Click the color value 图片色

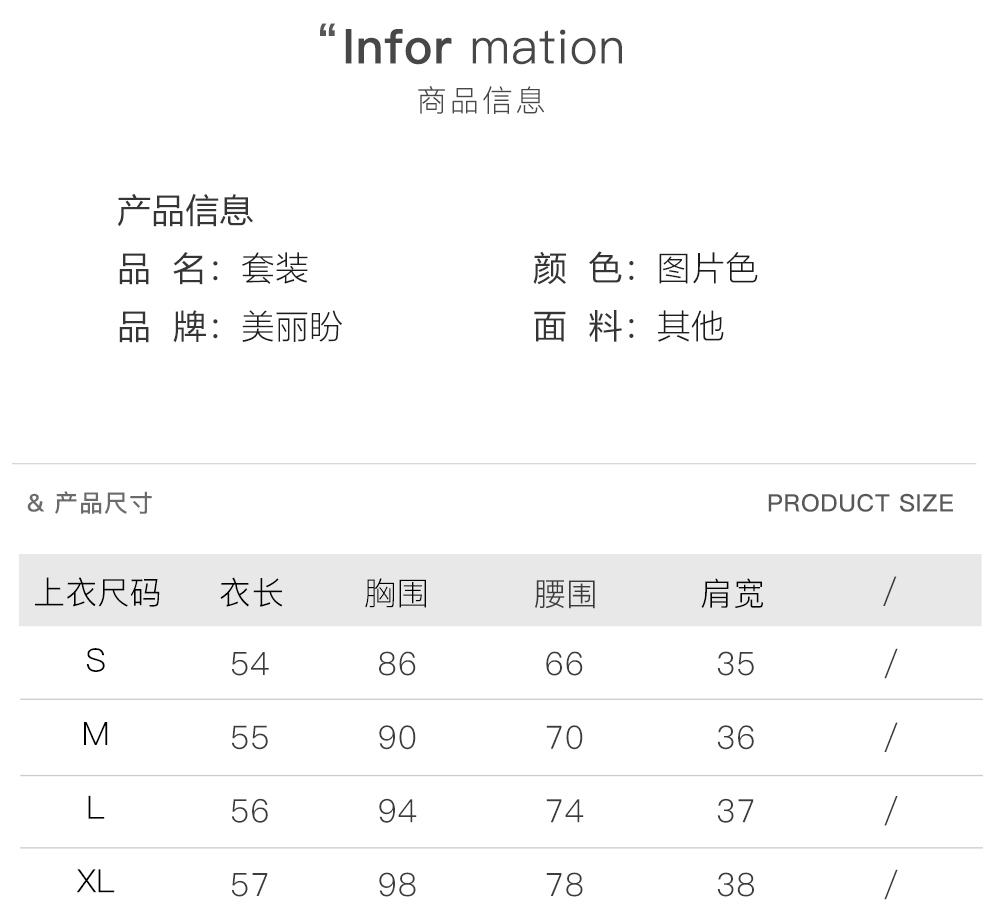click(707, 268)
